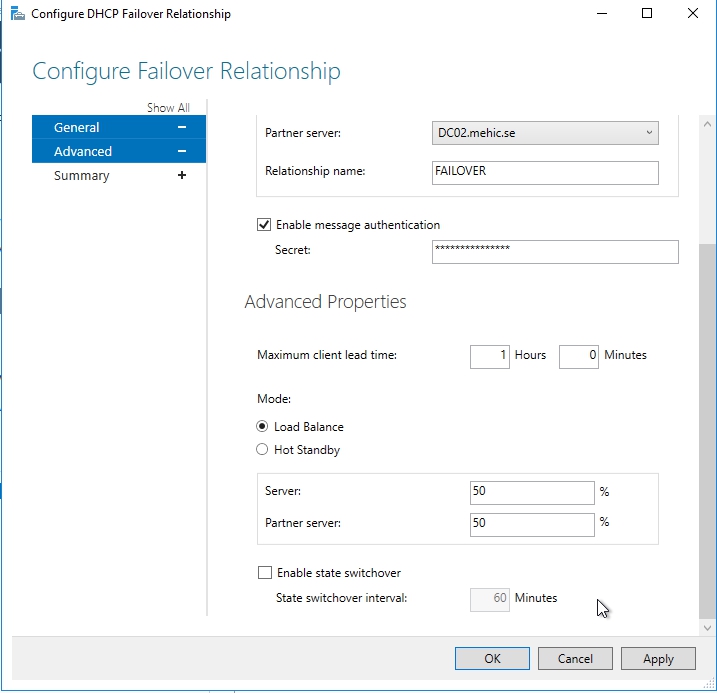Click the DHCP failover title bar icon
The image size is (717, 693).
(x=16, y=14)
